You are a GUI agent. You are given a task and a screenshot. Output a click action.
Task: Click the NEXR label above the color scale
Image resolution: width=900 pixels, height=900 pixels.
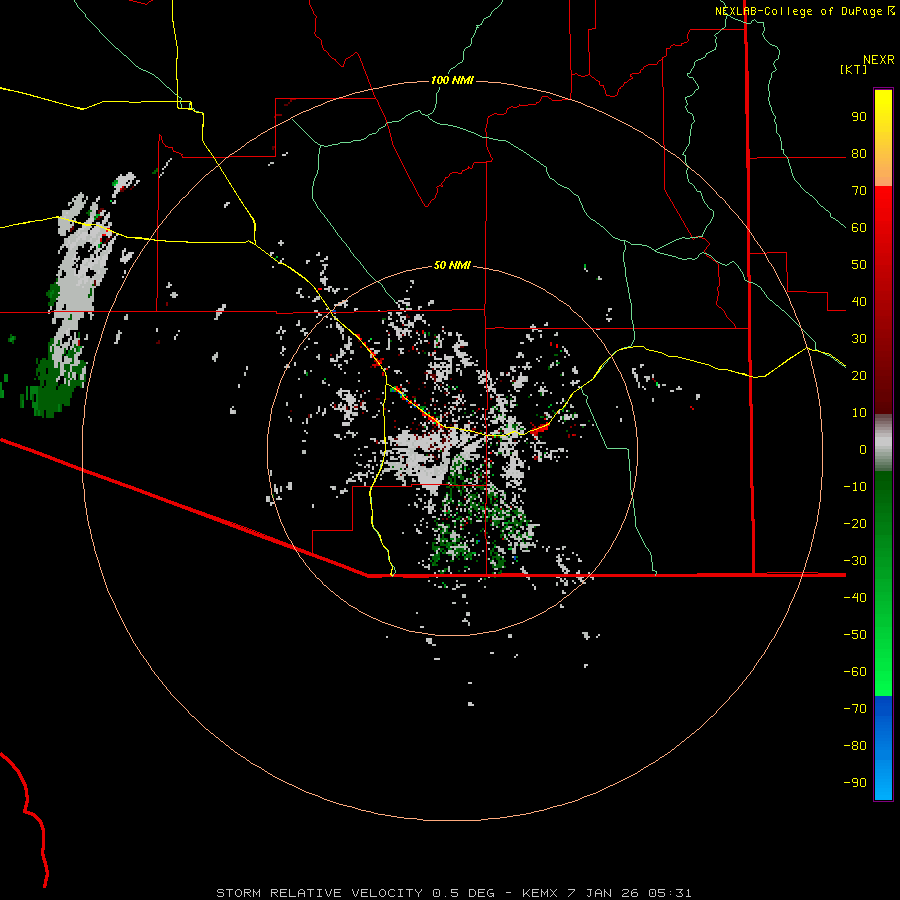[x=879, y=60]
